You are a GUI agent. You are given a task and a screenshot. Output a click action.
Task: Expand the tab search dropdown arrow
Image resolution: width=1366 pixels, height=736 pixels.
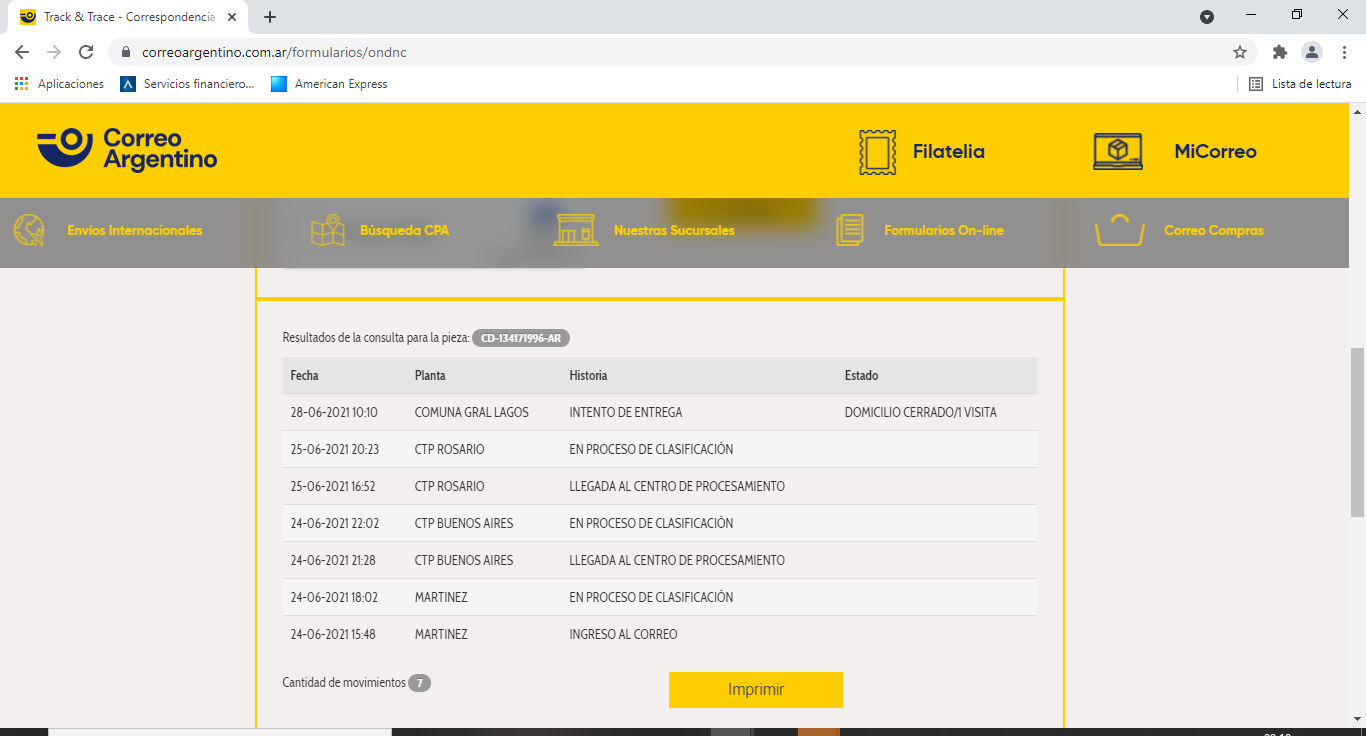pos(1207,17)
